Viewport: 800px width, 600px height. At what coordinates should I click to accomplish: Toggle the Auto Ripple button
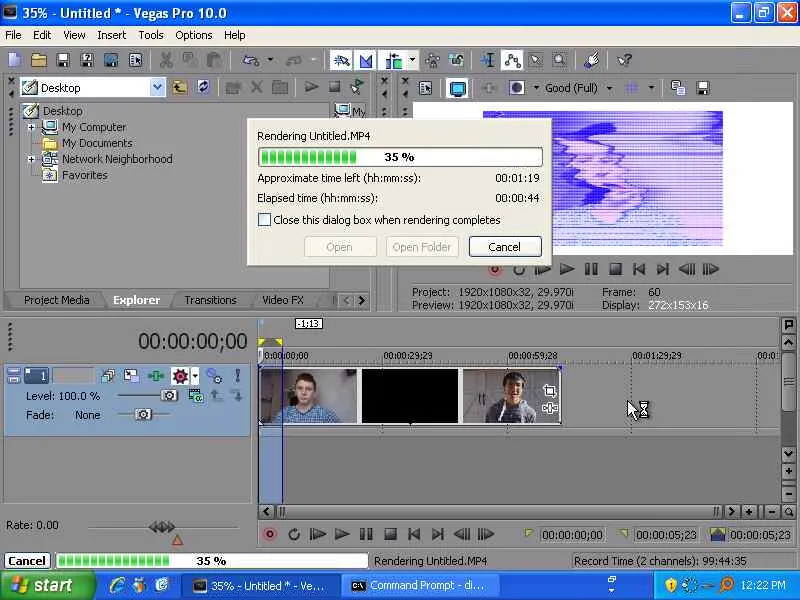pos(393,61)
